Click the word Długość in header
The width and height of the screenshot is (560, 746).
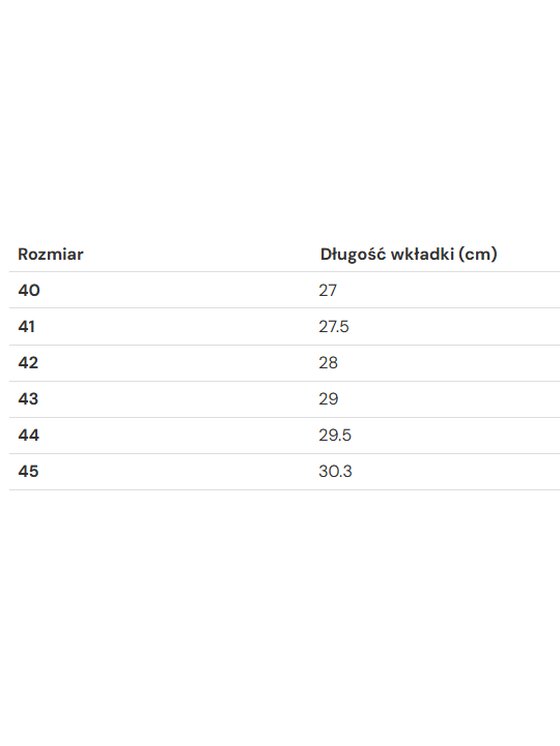click(x=353, y=255)
